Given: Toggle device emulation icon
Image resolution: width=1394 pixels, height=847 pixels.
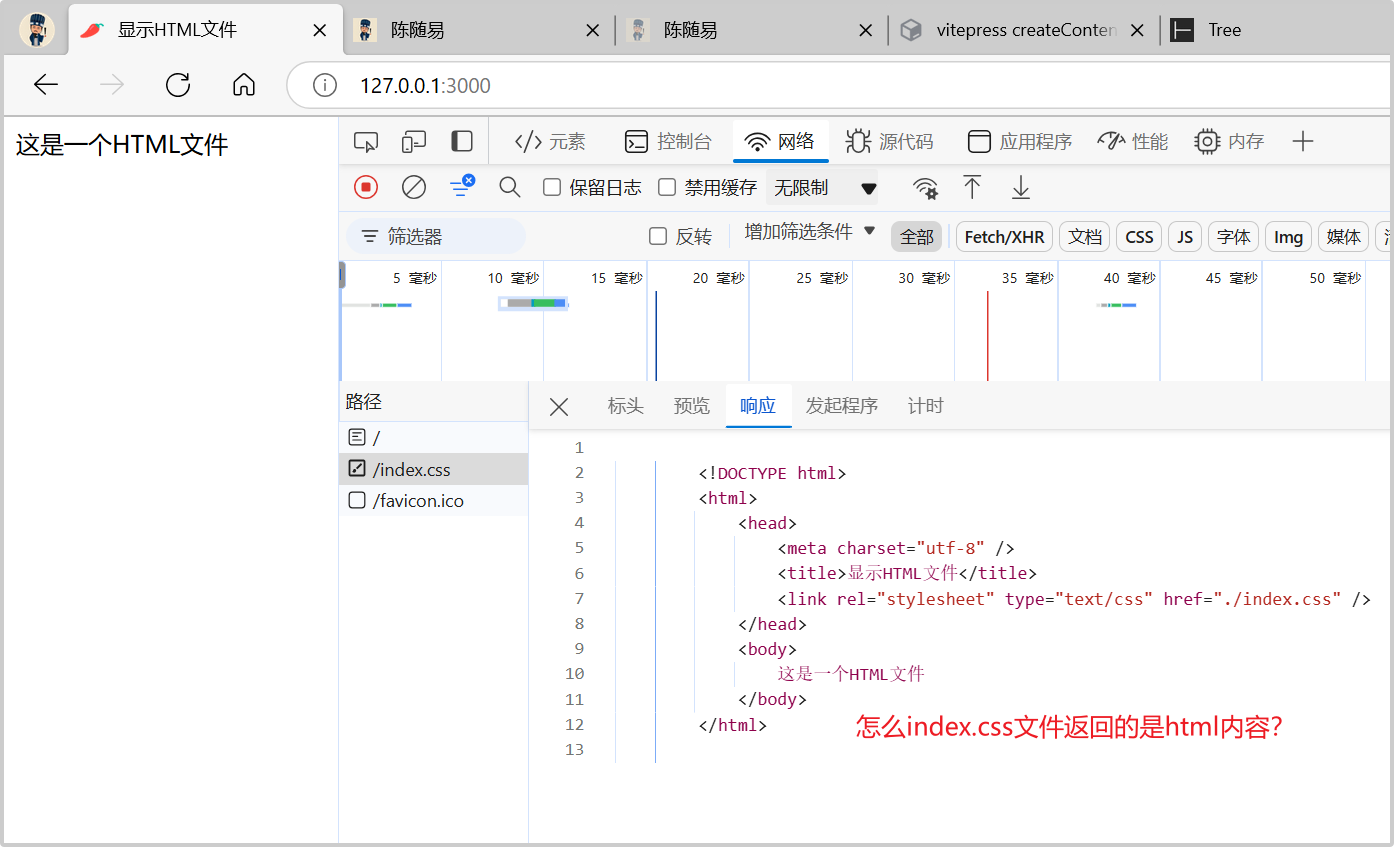Looking at the screenshot, I should [x=414, y=142].
